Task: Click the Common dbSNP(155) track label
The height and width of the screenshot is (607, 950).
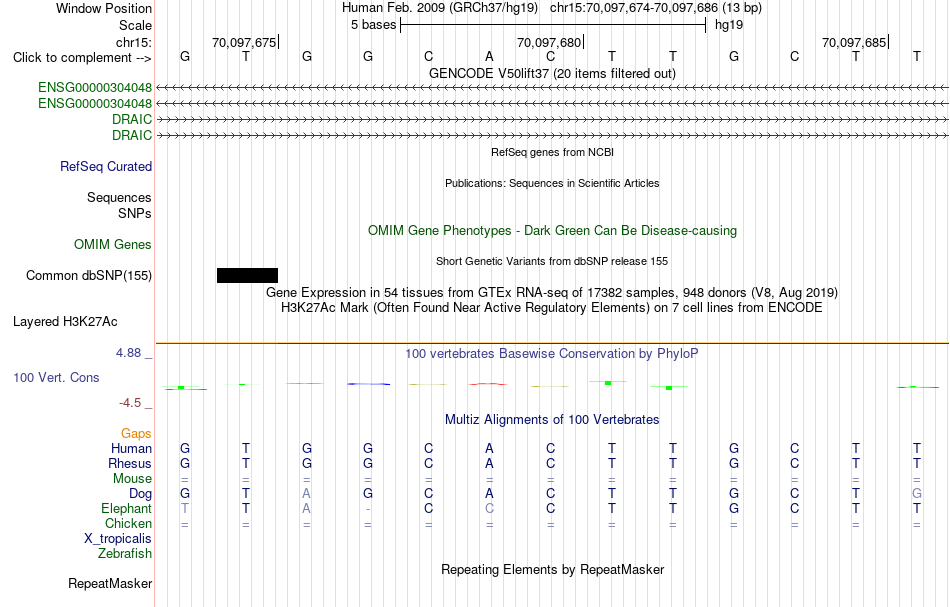Action: (x=88, y=276)
